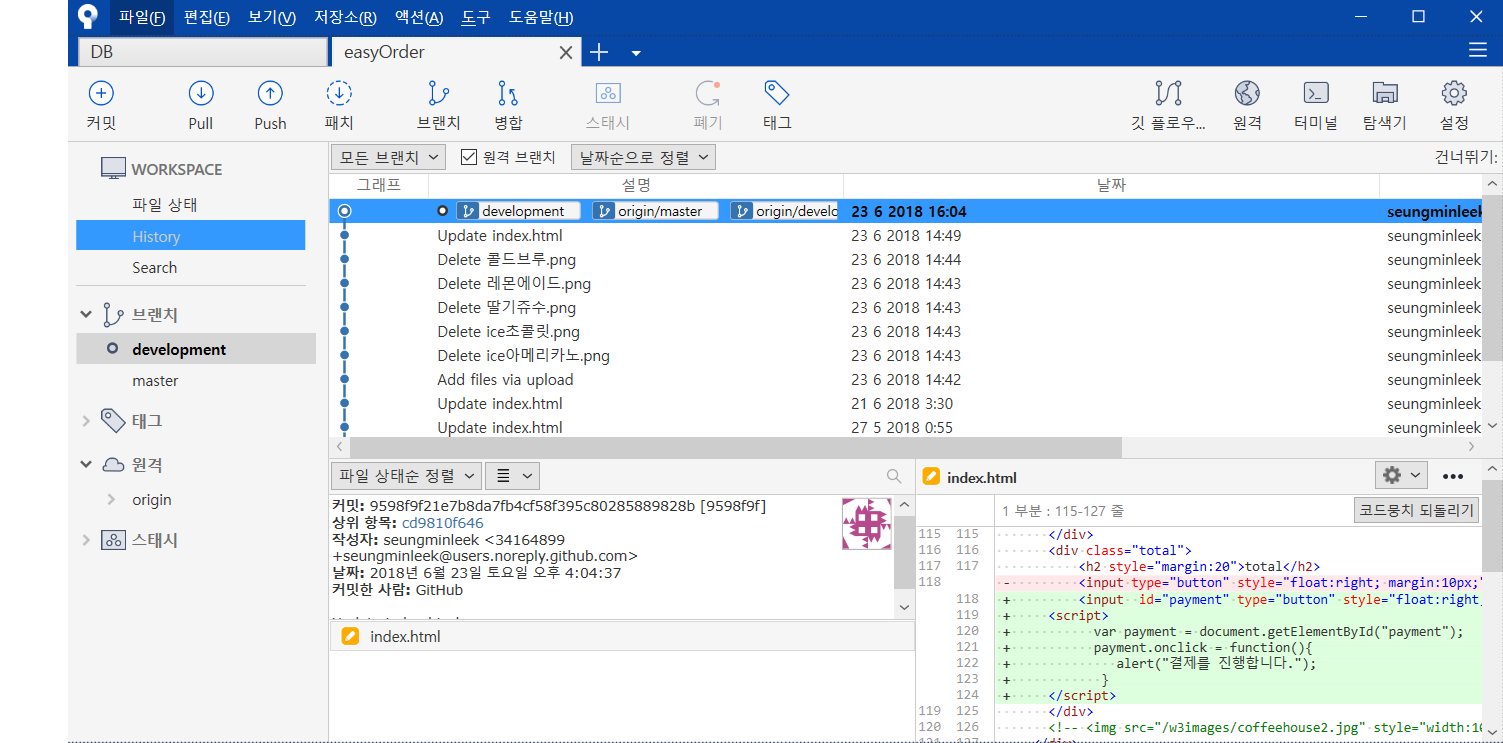The image size is (1503, 743).
Task: Select the commit Add files via upload
Action: (905, 380)
